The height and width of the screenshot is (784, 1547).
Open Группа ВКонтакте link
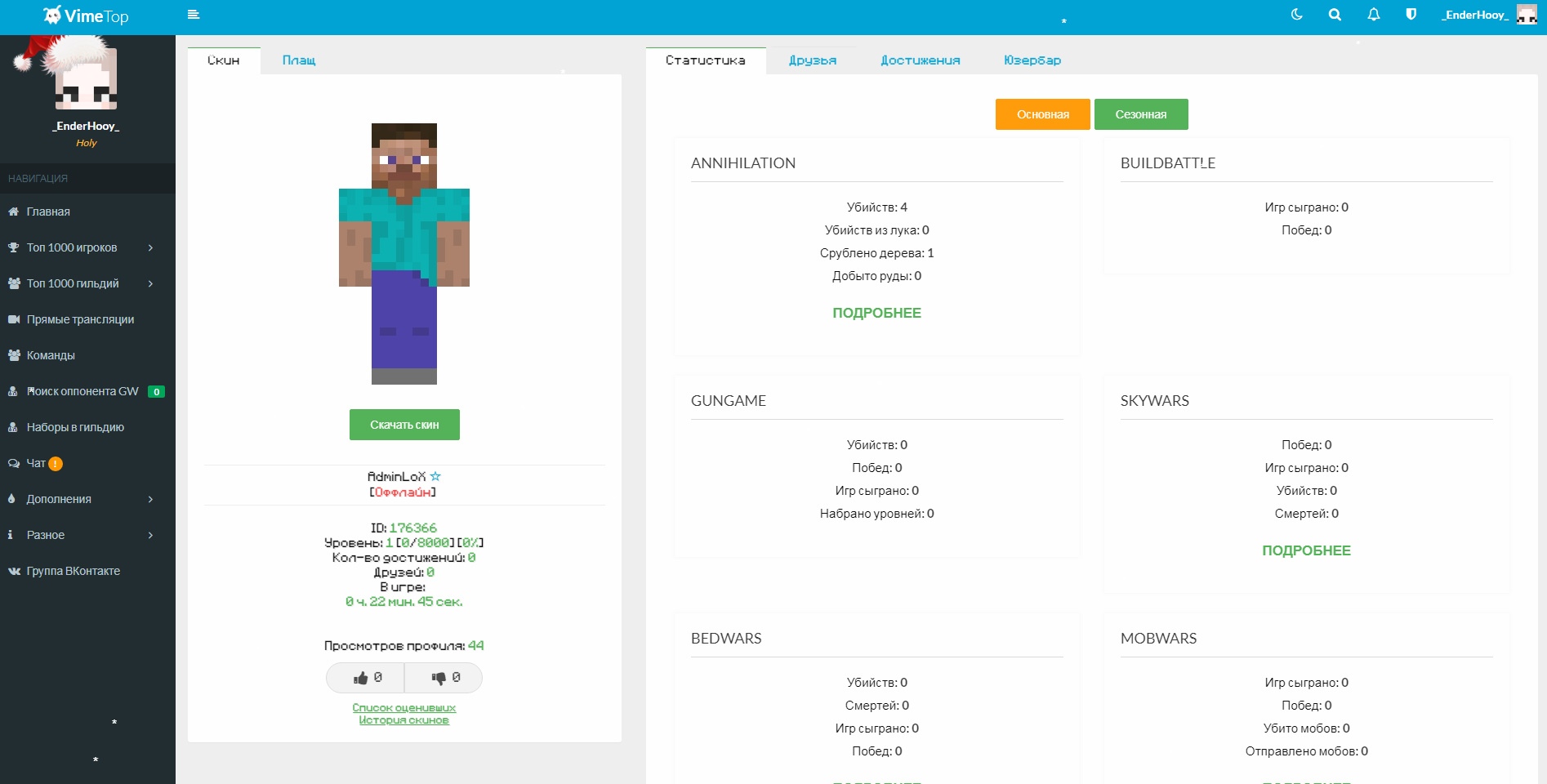pyautogui.click(x=73, y=571)
